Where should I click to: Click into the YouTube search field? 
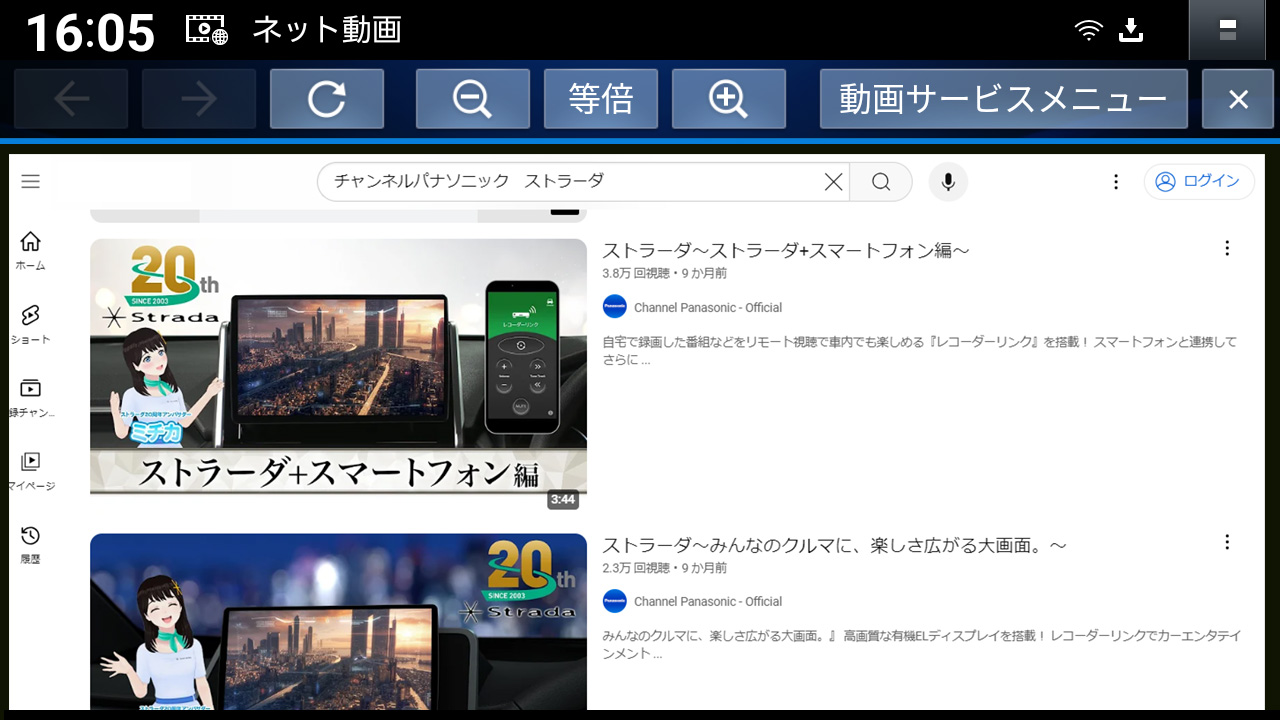point(583,182)
